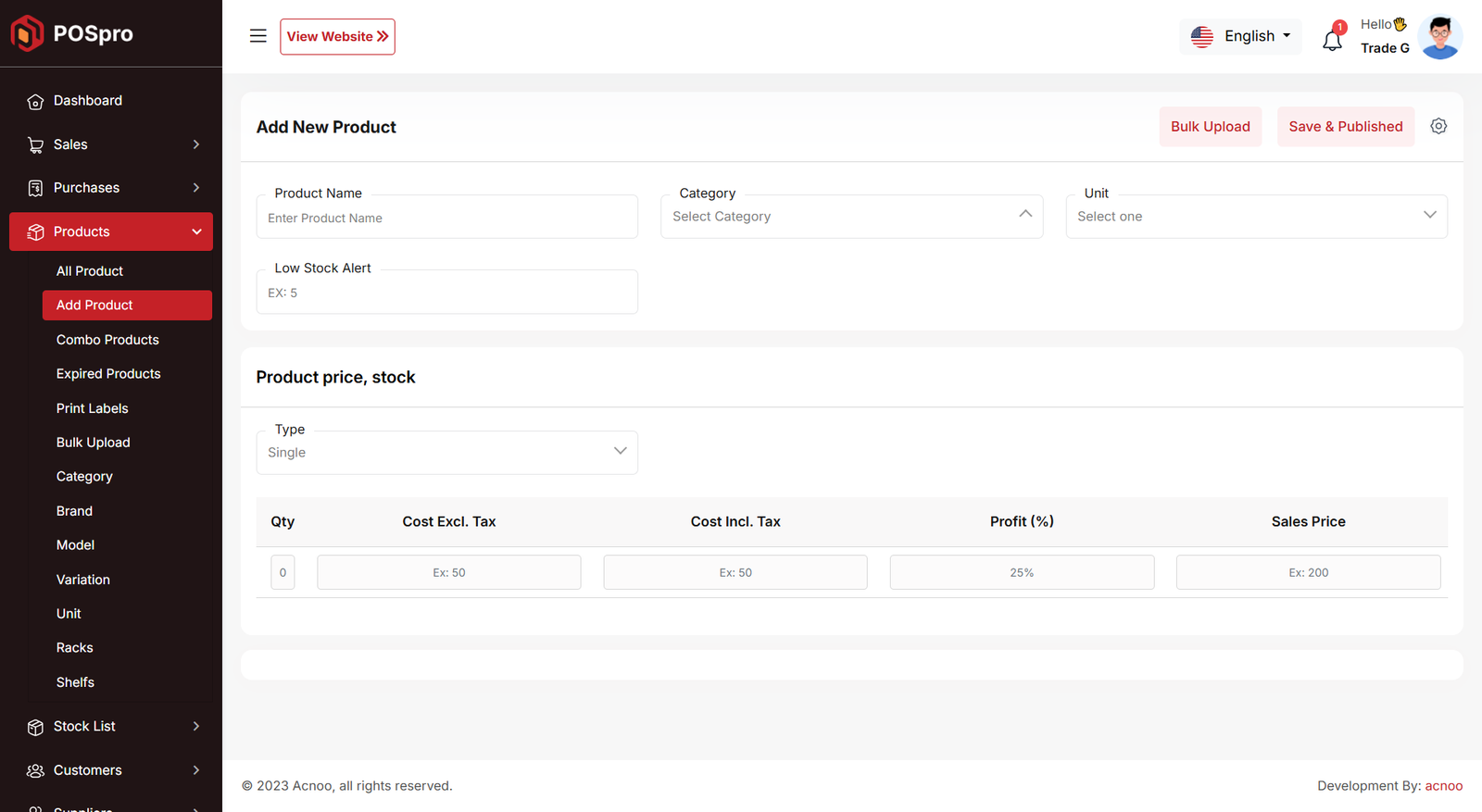Image resolution: width=1482 pixels, height=812 pixels.
Task: Click the POSpro logo
Action: coord(72,33)
